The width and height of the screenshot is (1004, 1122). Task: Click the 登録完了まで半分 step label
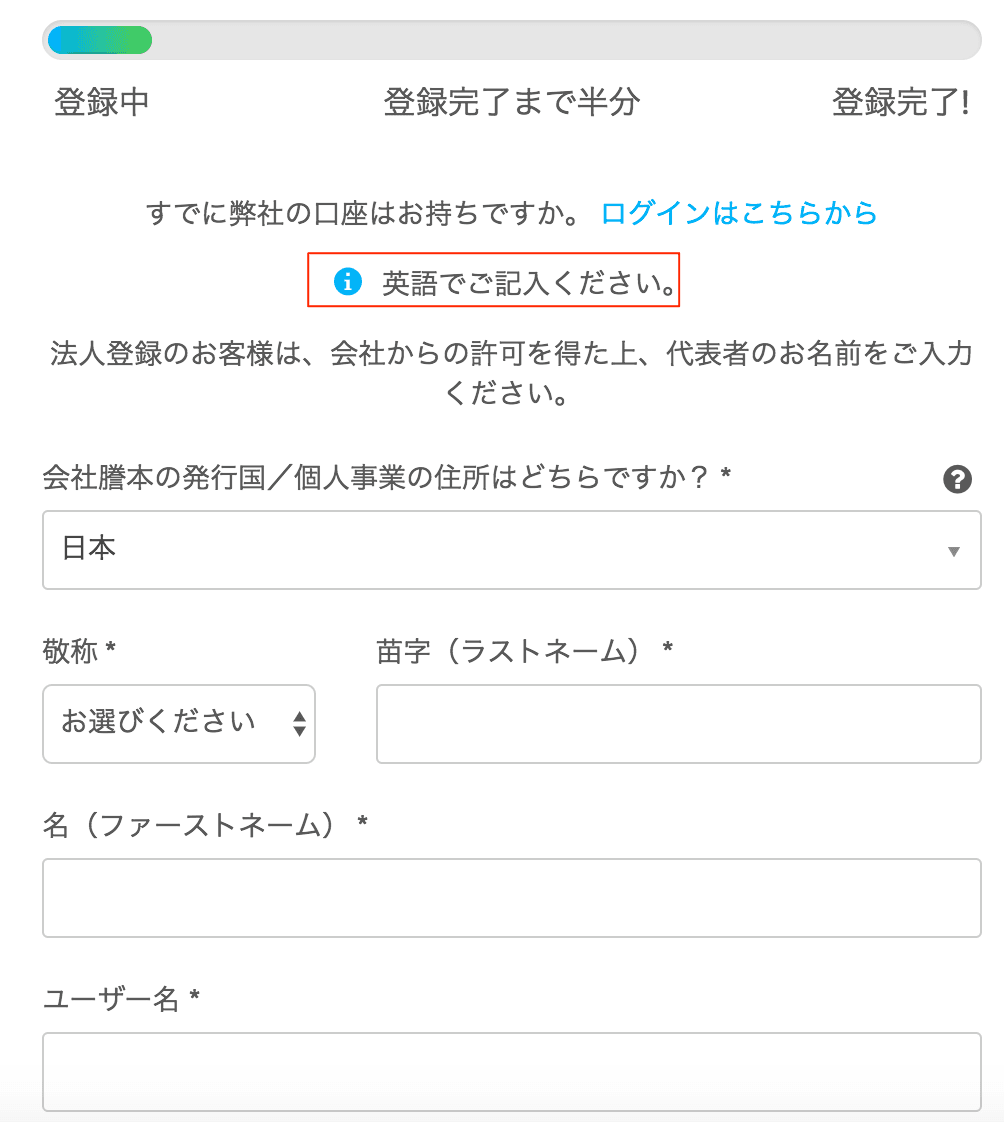pyautogui.click(x=511, y=103)
